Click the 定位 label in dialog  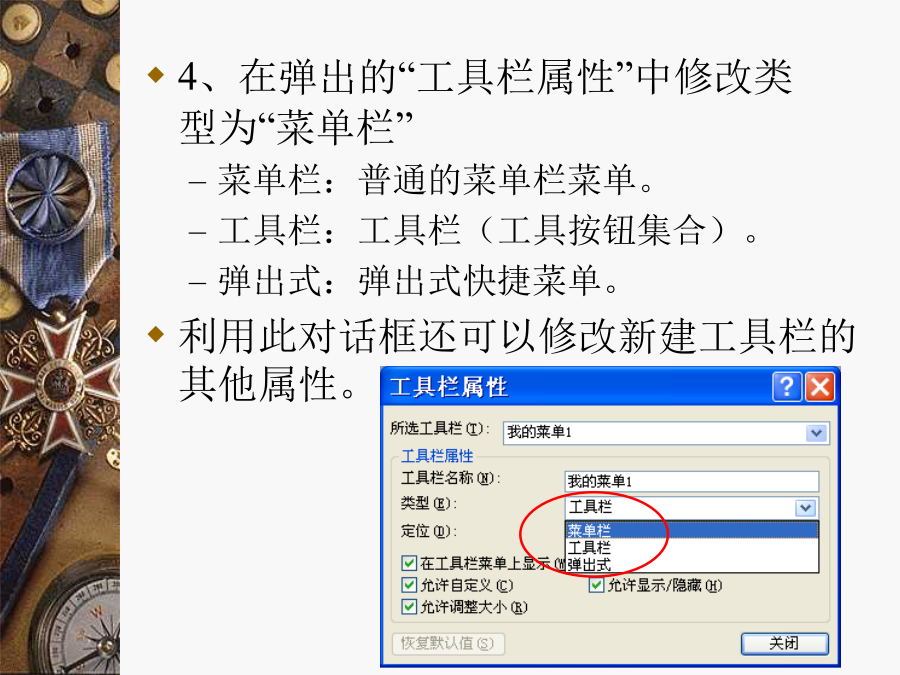tap(428, 531)
